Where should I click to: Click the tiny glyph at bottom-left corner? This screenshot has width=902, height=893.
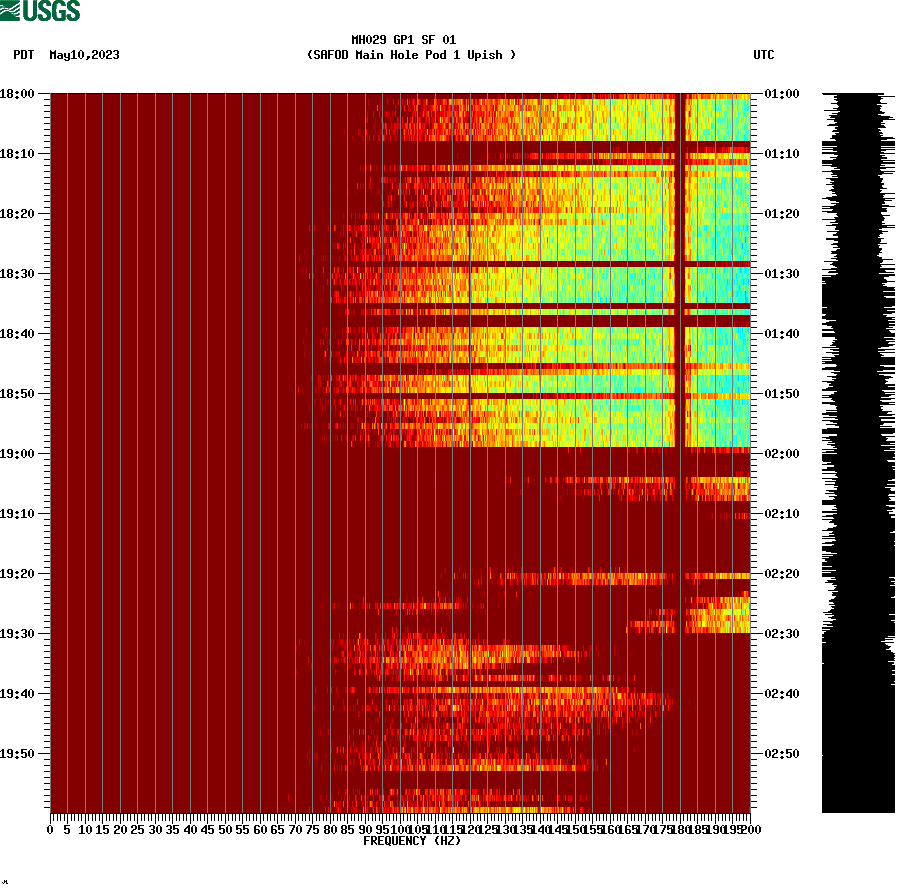6,884
